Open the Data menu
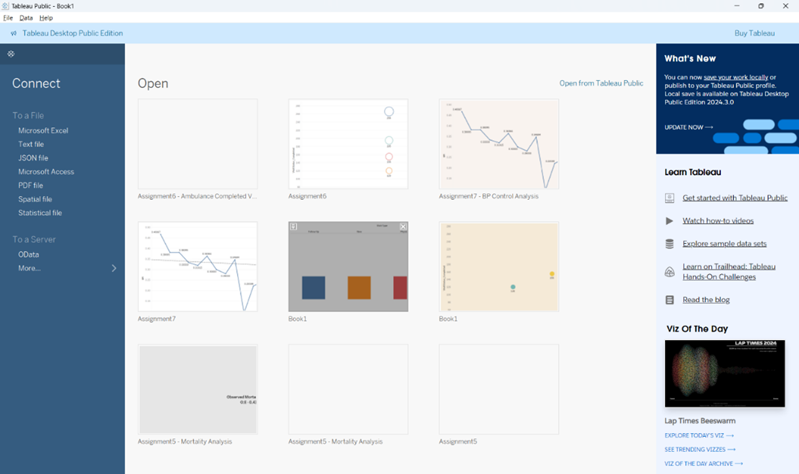This screenshot has height=474, width=799. click(x=26, y=18)
